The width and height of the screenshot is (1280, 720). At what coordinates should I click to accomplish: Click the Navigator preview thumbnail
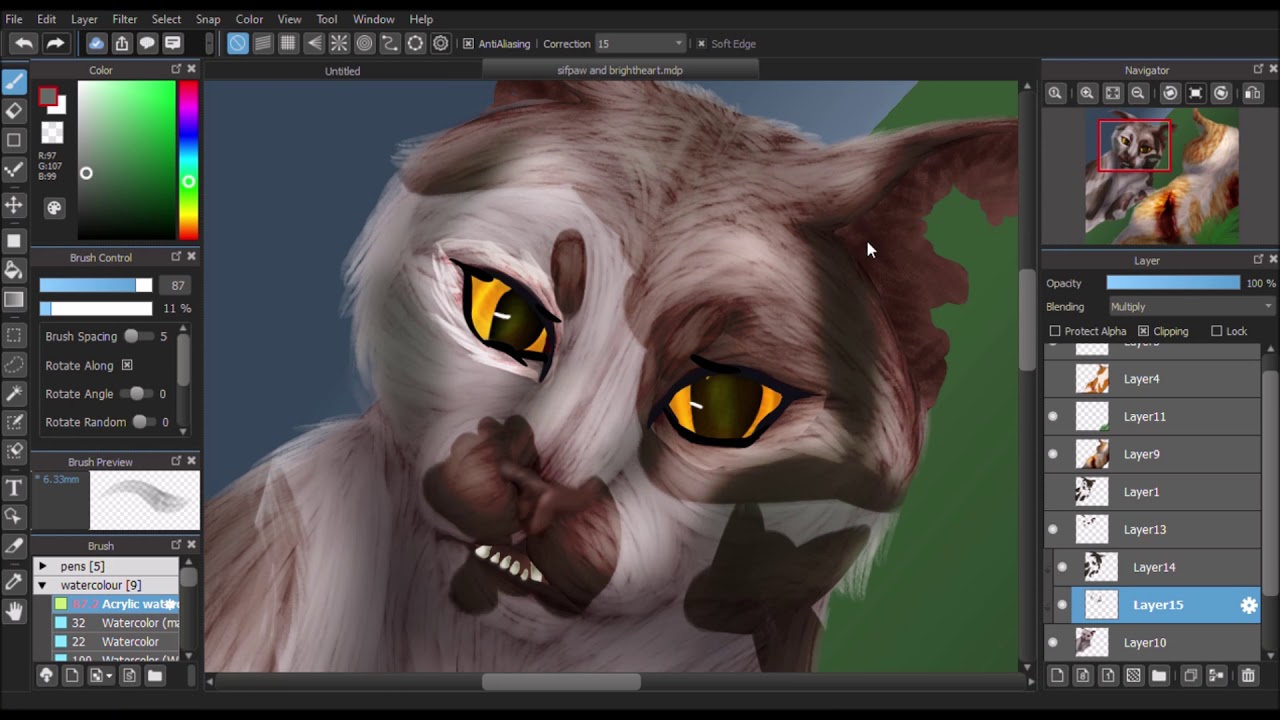click(x=1162, y=177)
